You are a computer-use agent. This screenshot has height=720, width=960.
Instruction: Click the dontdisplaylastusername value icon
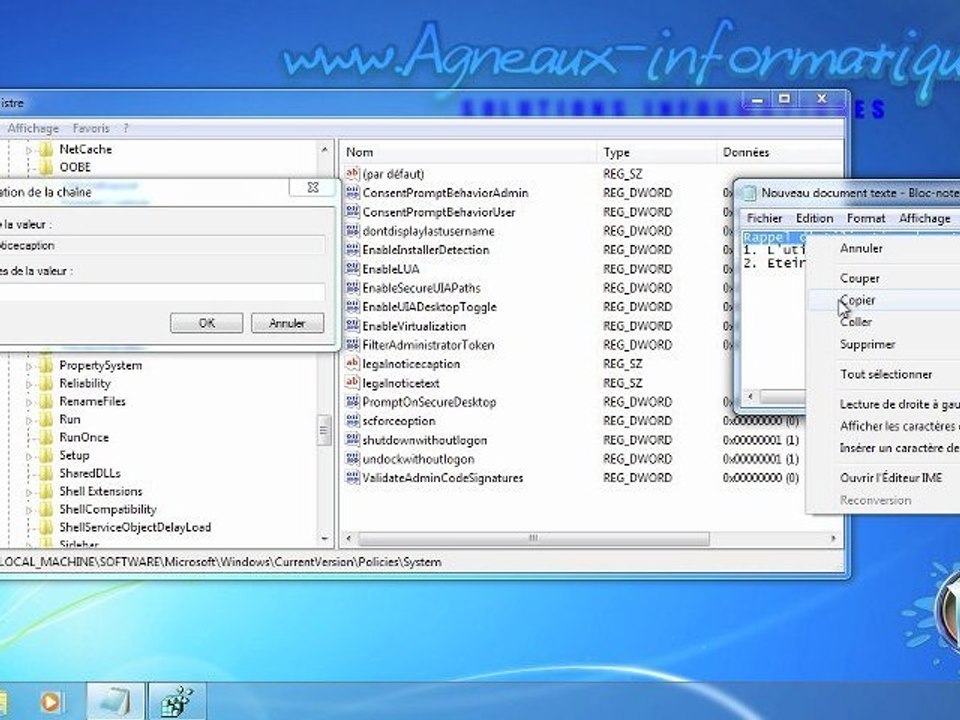tap(353, 230)
